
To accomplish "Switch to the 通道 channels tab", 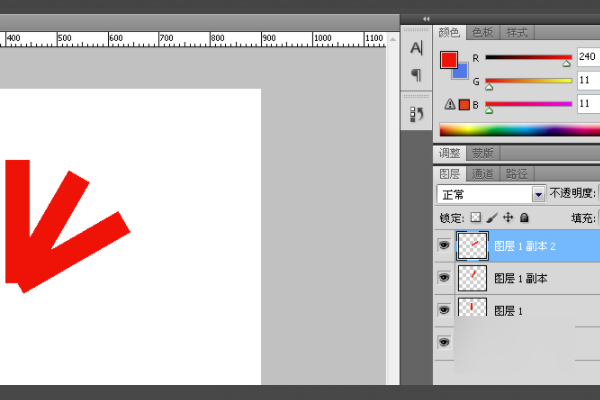I will point(484,174).
